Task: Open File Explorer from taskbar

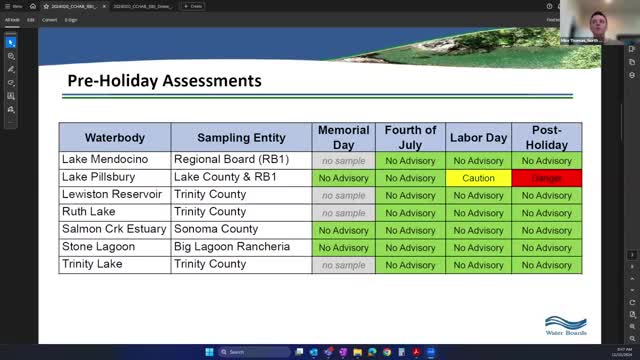Action: 358,352
